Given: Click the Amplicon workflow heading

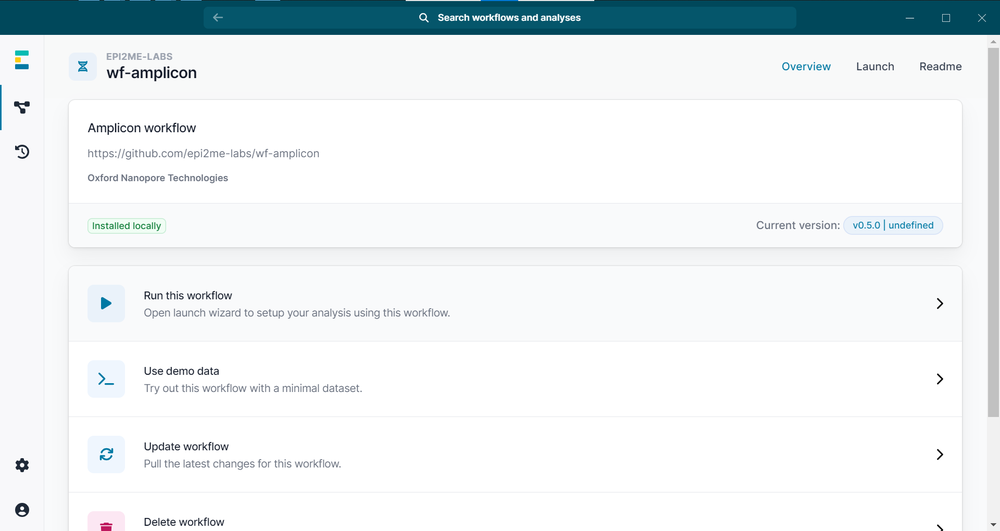Looking at the screenshot, I should pyautogui.click(x=142, y=127).
